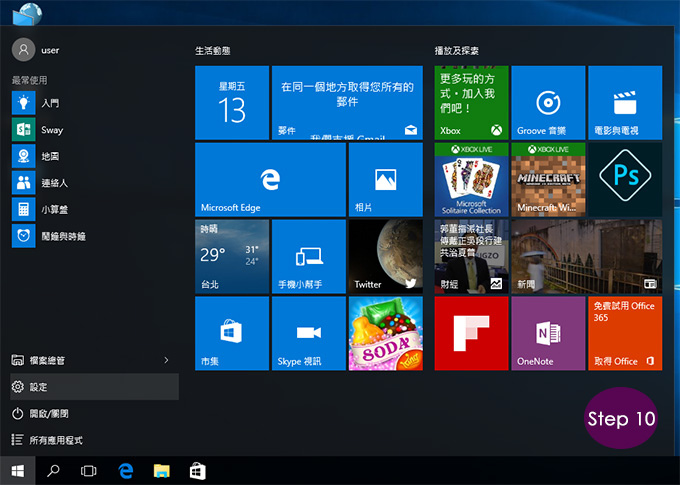Open the 地圖 Maps app

pos(95,156)
